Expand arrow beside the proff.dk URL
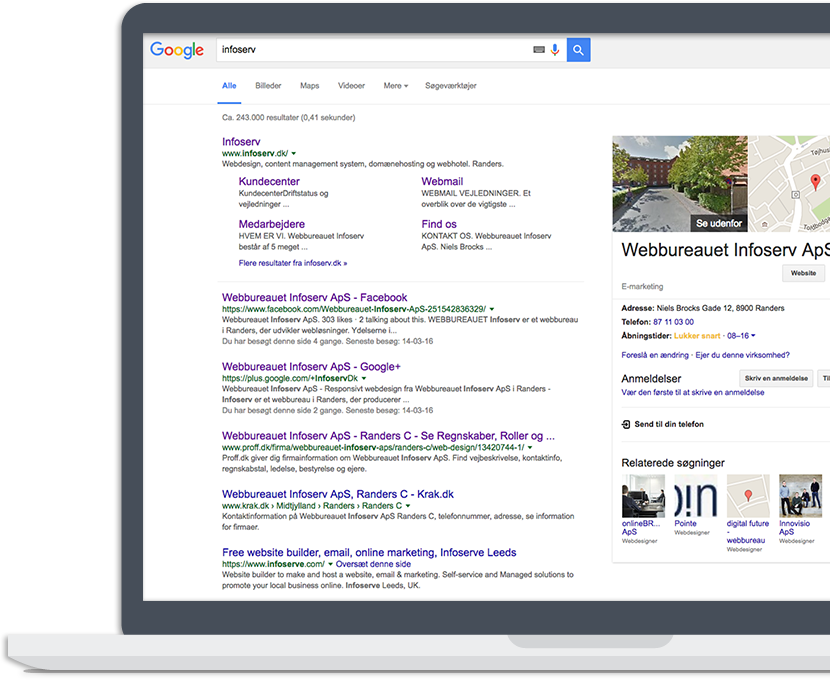This screenshot has height=680, width=830. pyautogui.click(x=530, y=448)
